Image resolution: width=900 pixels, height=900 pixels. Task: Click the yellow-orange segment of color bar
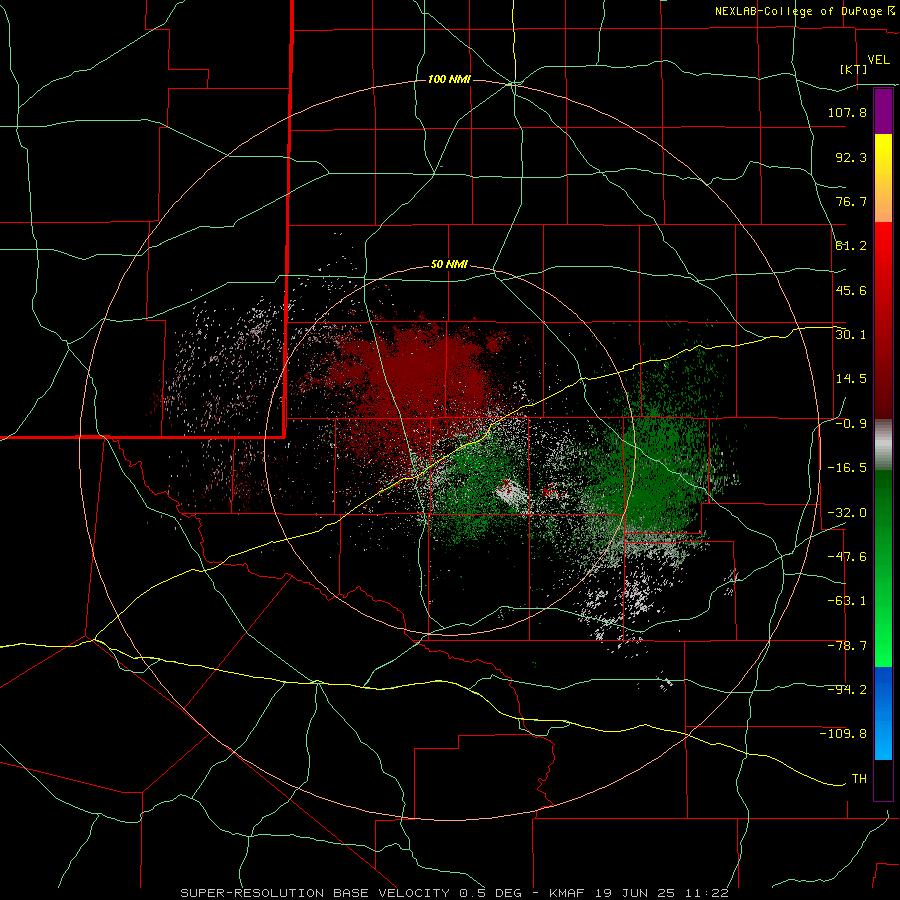(883, 178)
